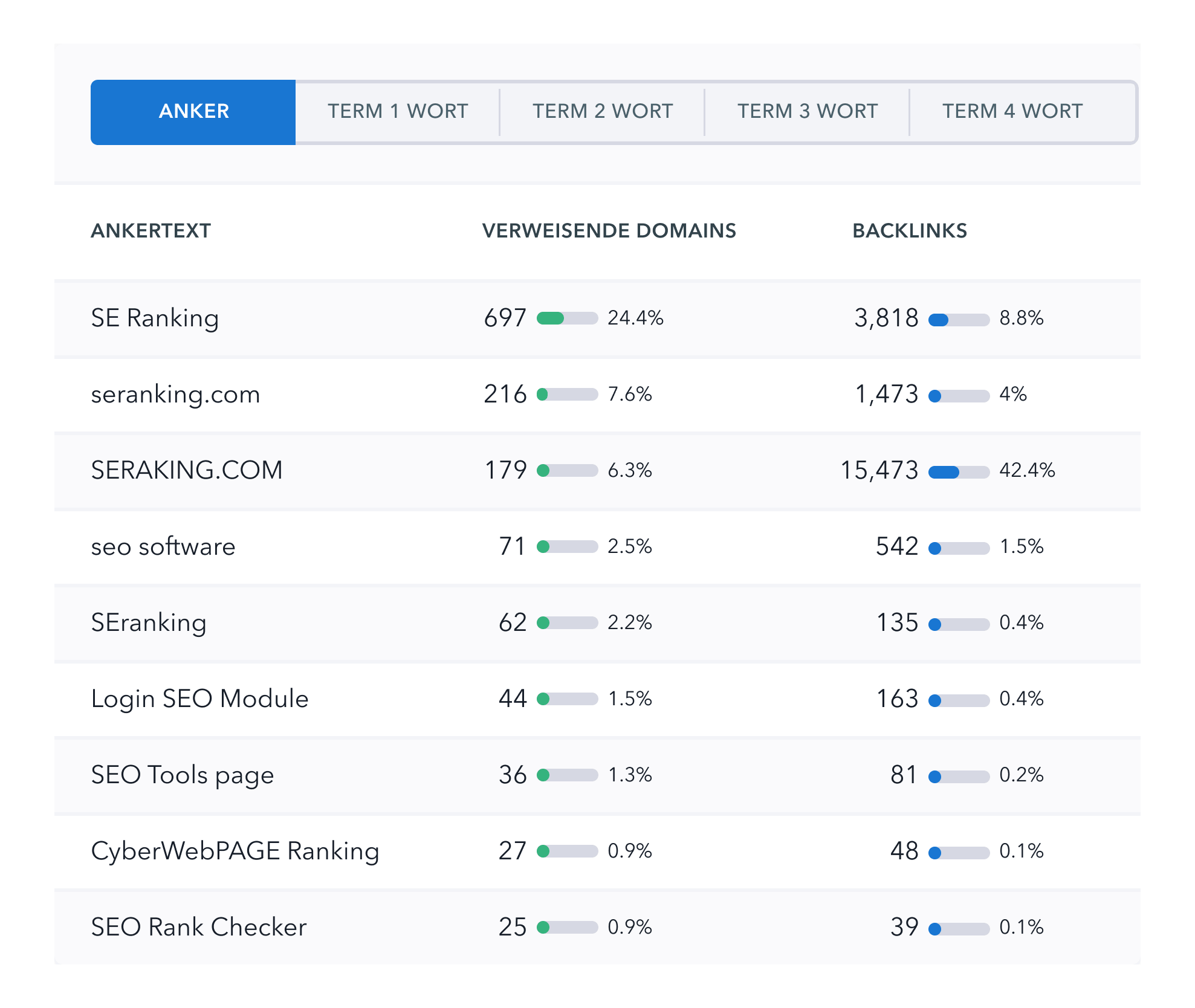Select the 'SE Ranking' anchor text
Viewport: 1195px width, 1008px height.
pyautogui.click(x=155, y=318)
